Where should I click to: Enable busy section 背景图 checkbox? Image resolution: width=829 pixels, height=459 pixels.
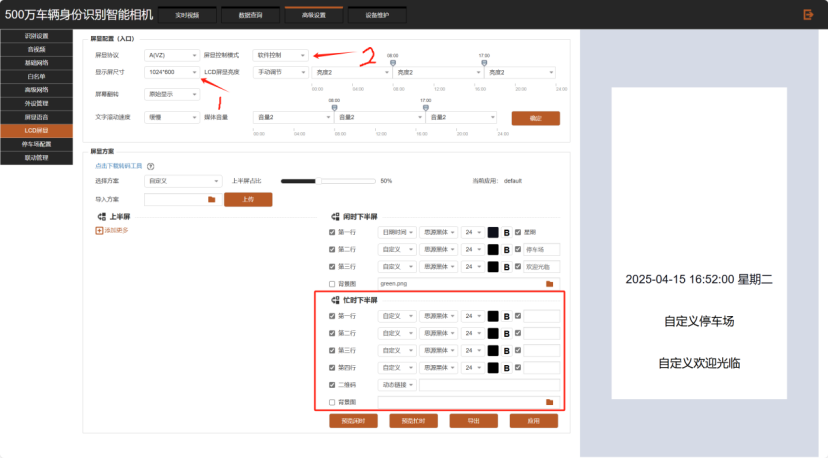(332, 402)
